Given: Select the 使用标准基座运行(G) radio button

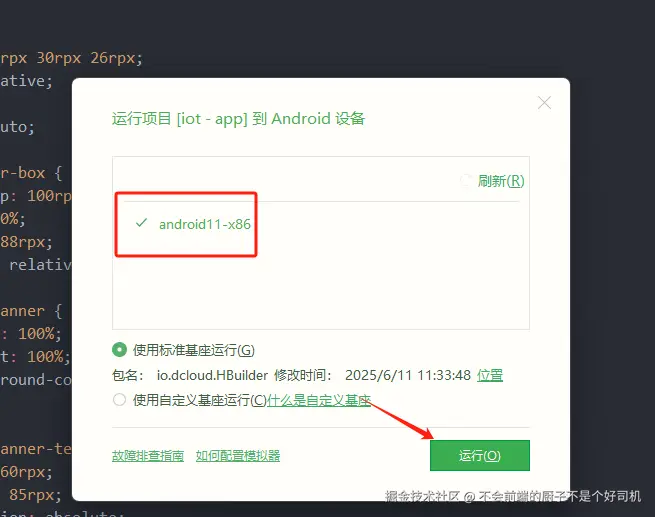Looking at the screenshot, I should coord(119,350).
